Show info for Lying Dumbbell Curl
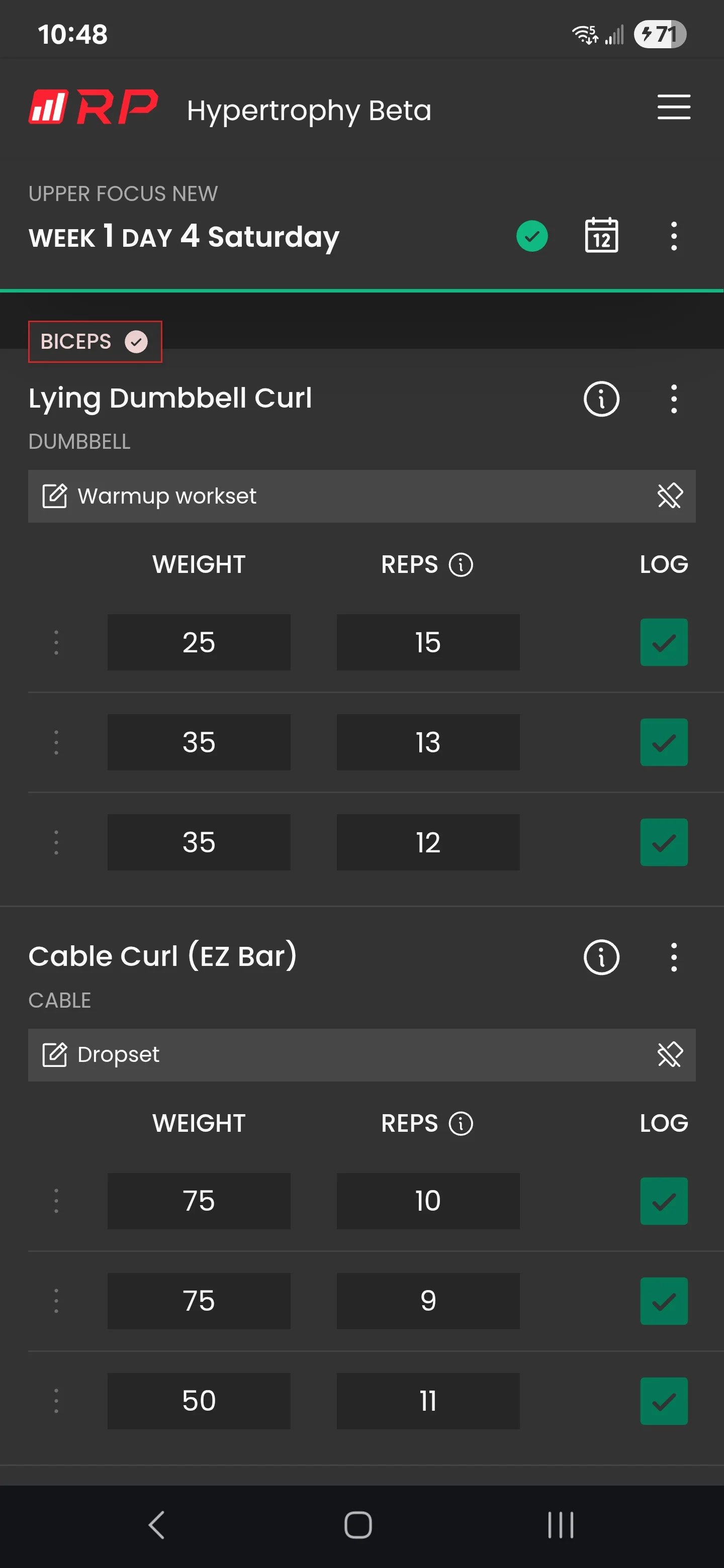This screenshot has height=1568, width=724. click(x=601, y=400)
